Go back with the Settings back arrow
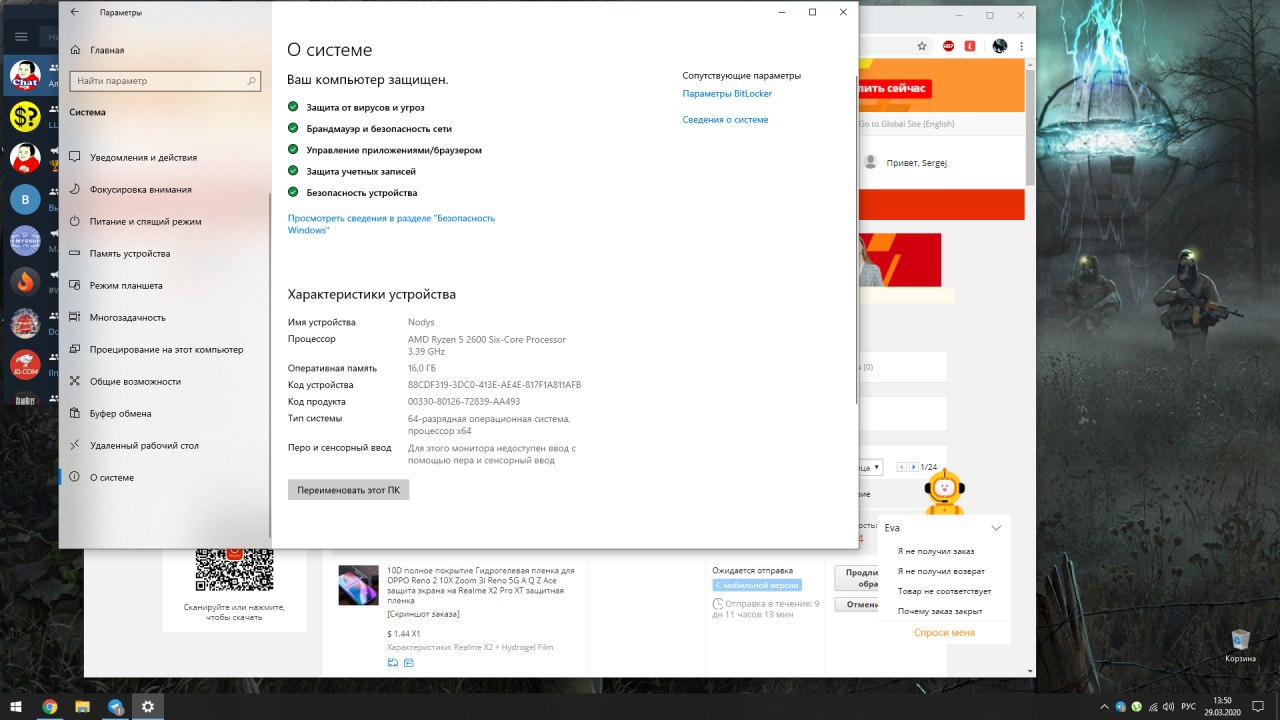The height and width of the screenshot is (720, 1280). pyautogui.click(x=74, y=12)
